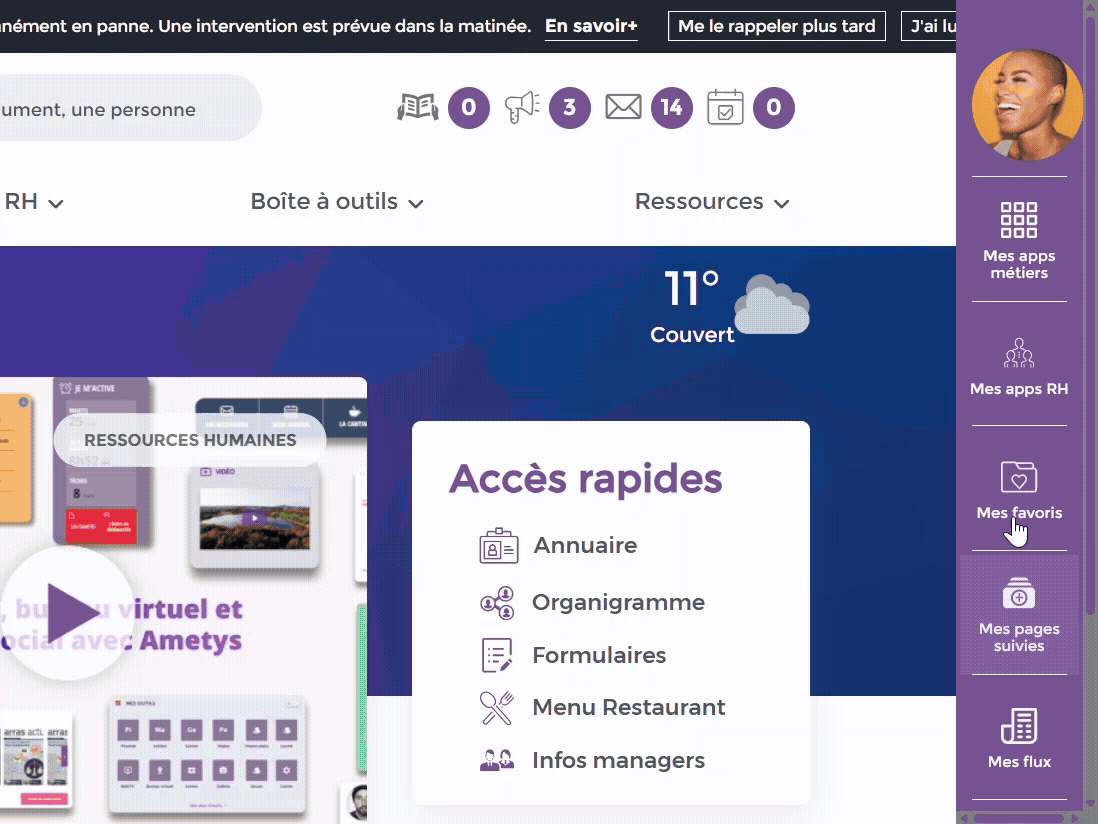Open the calendar agenda icon
This screenshot has height=824, width=1098.
(725, 107)
